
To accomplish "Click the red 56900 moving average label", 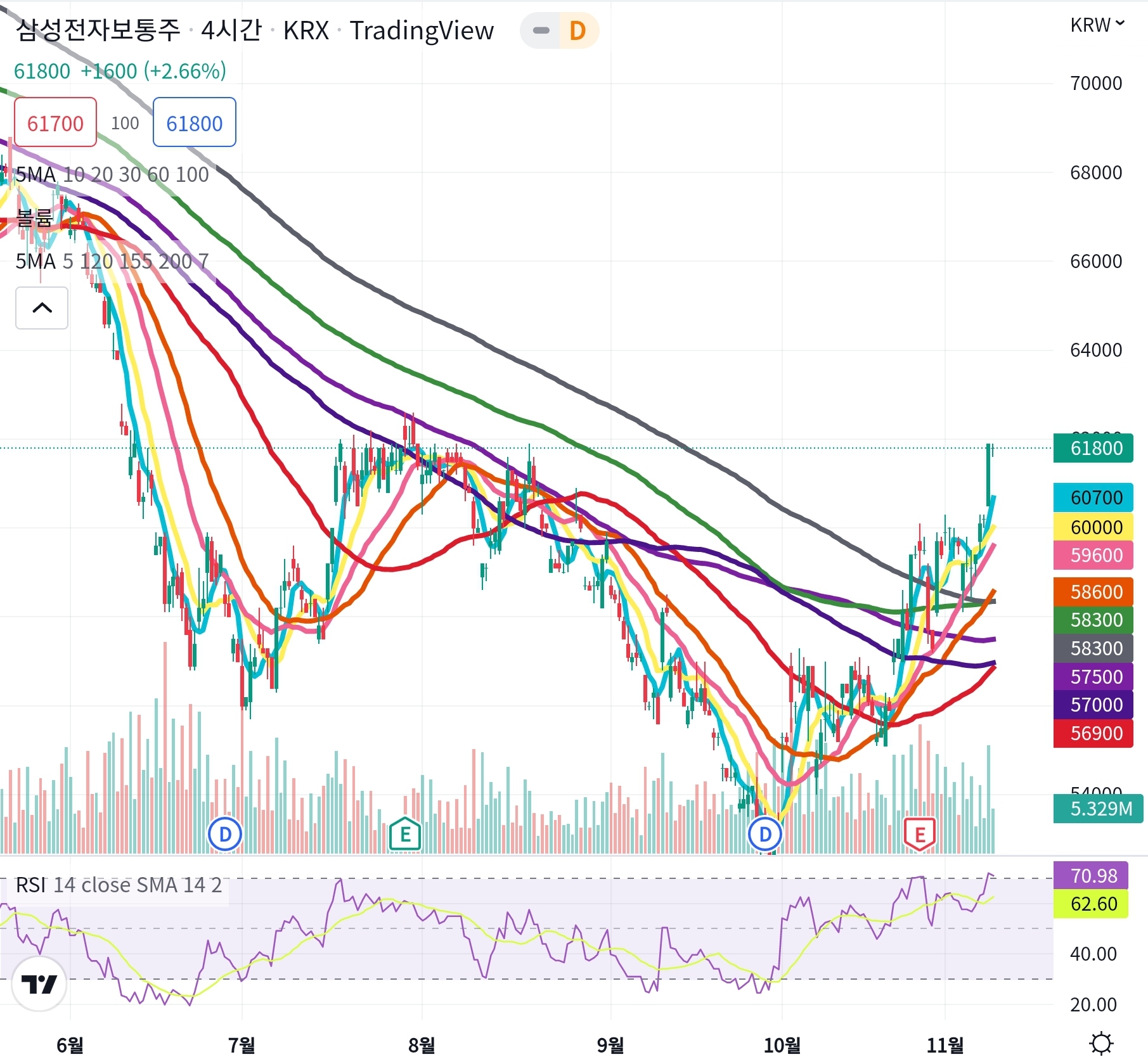I will pyautogui.click(x=1093, y=733).
